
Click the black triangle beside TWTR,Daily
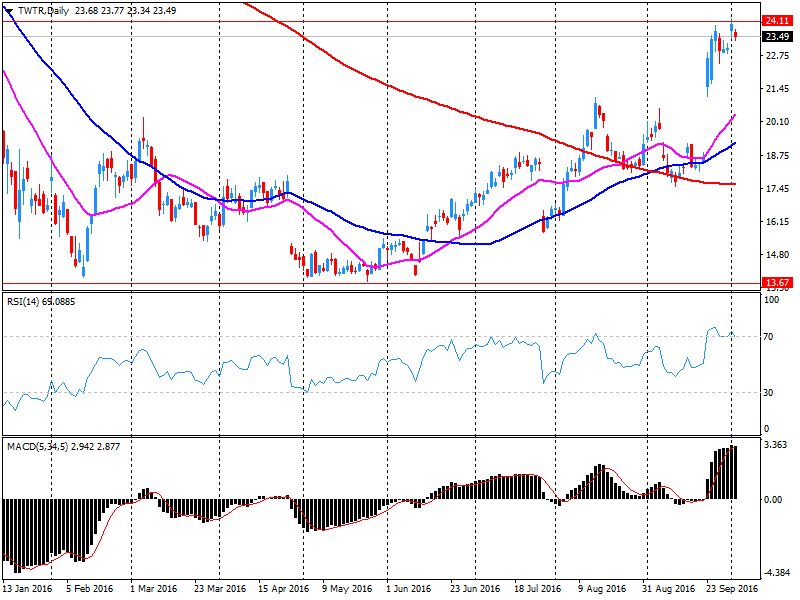click(x=9, y=12)
